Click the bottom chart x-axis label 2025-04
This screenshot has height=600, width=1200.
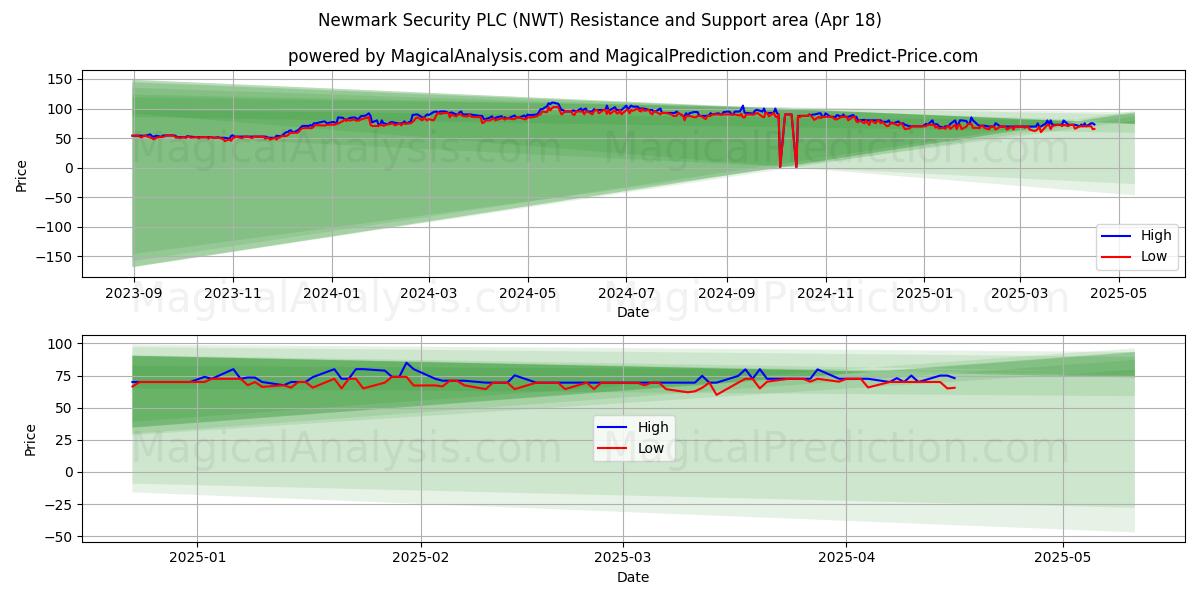click(847, 558)
